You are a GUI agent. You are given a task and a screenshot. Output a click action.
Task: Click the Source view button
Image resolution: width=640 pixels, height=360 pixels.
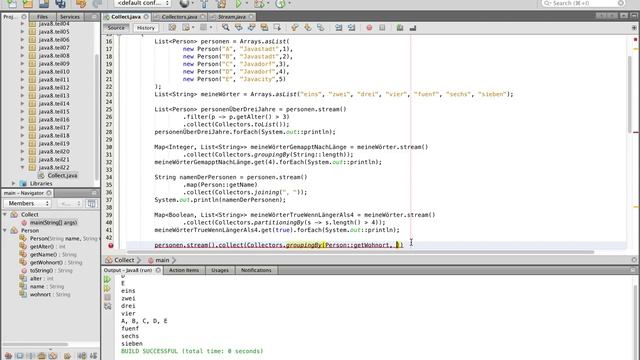click(x=116, y=28)
